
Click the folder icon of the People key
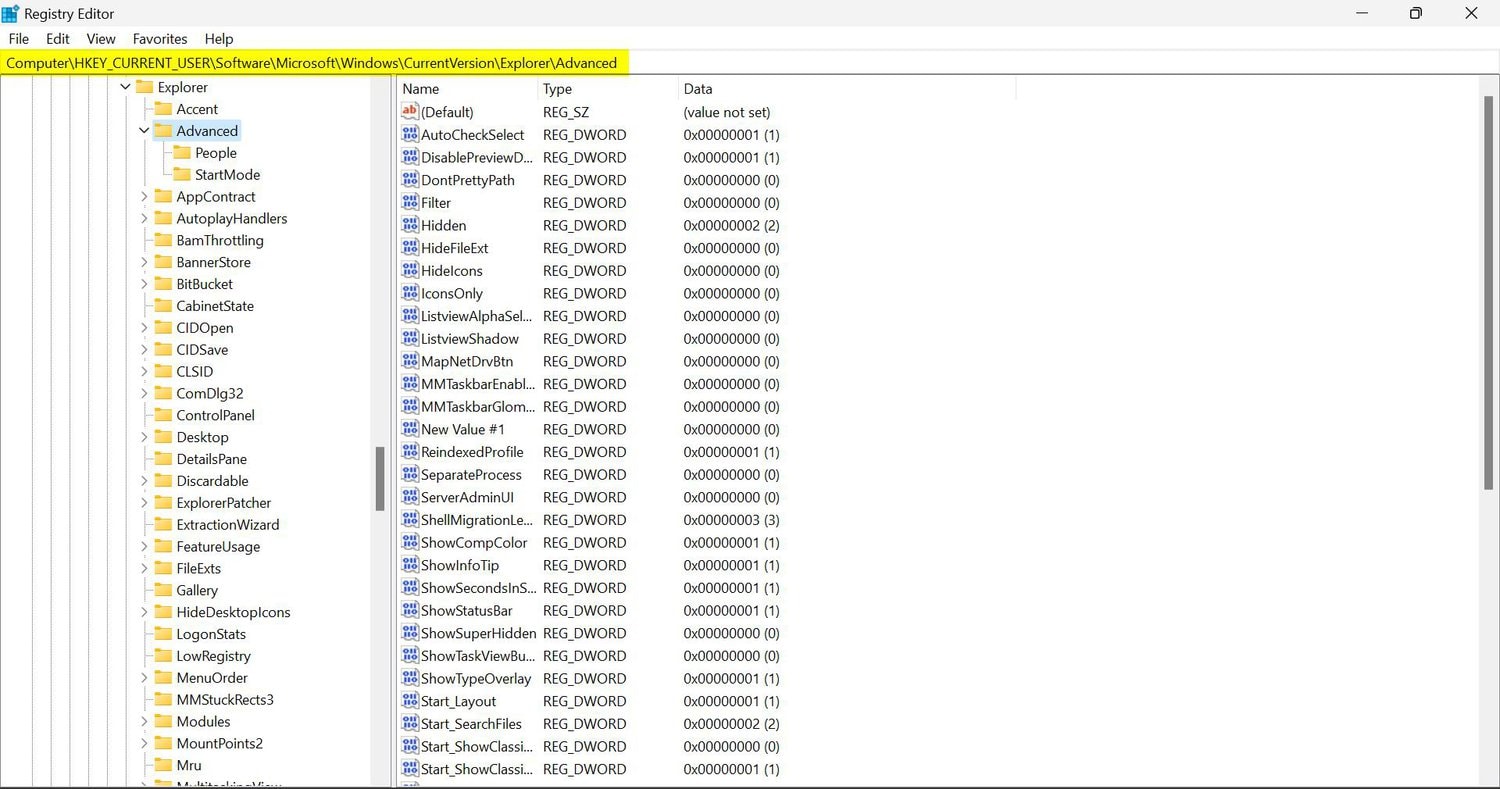pos(182,153)
